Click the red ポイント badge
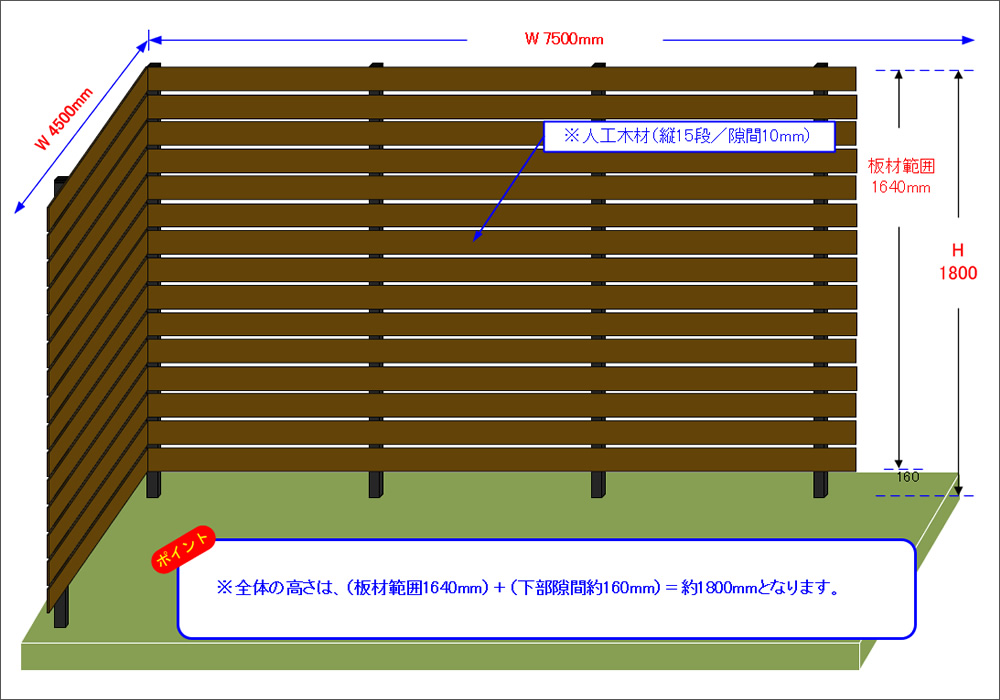The height and width of the screenshot is (700, 1000). click(x=183, y=549)
